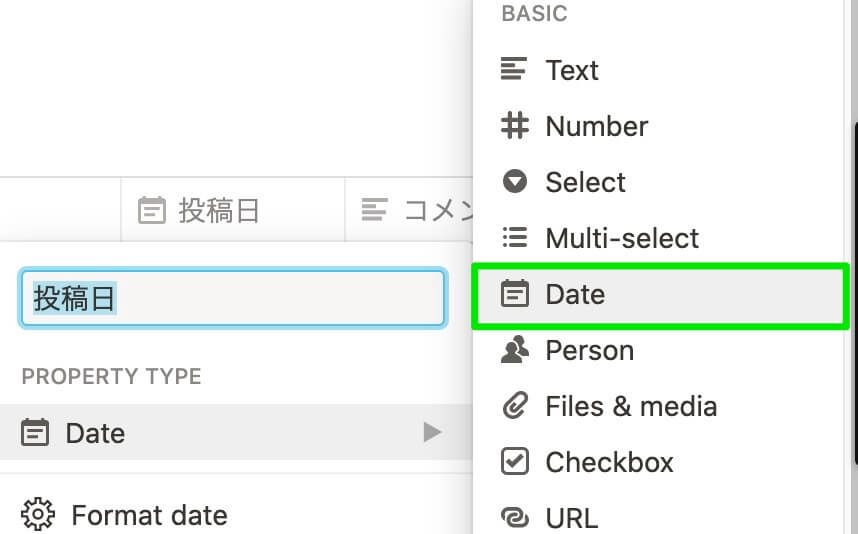Select Date in the Basic list
The height and width of the screenshot is (534, 858).
pyautogui.click(x=660, y=294)
